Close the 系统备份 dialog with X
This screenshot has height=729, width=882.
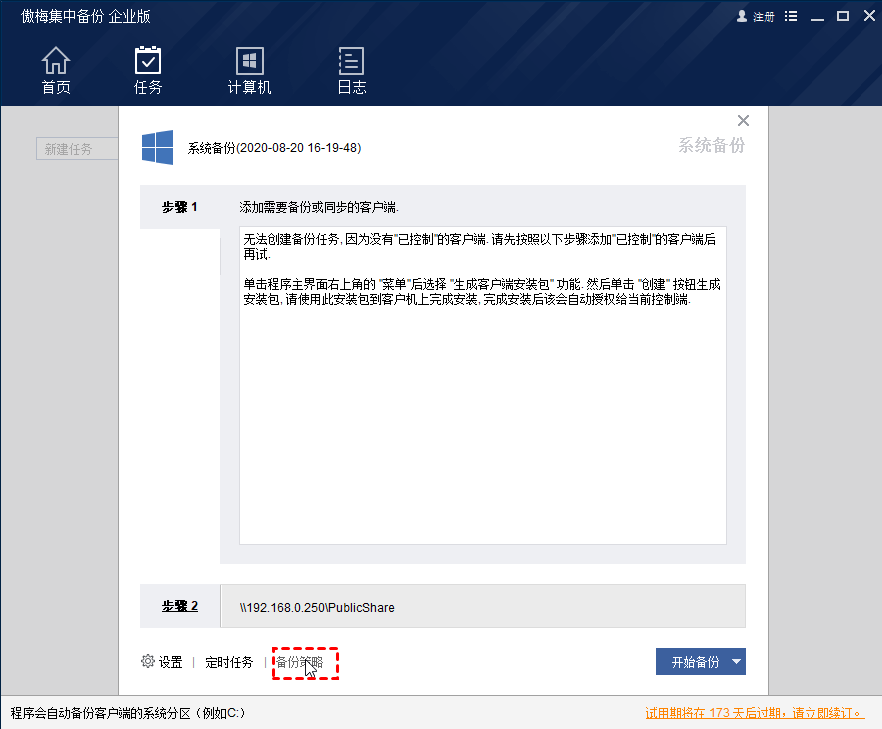click(743, 120)
